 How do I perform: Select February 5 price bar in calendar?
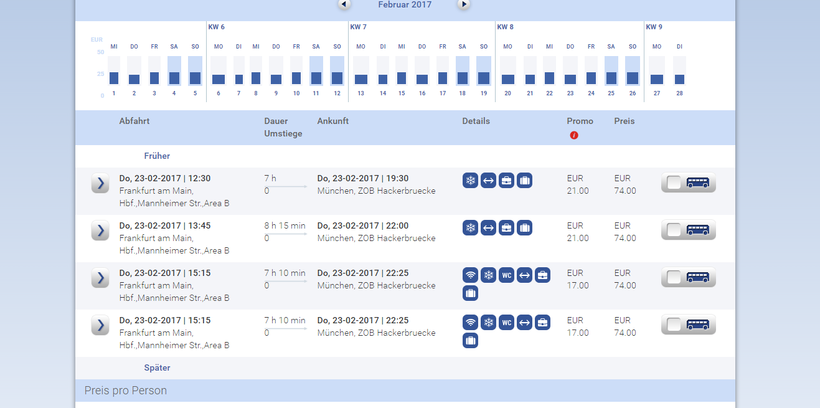195,71
